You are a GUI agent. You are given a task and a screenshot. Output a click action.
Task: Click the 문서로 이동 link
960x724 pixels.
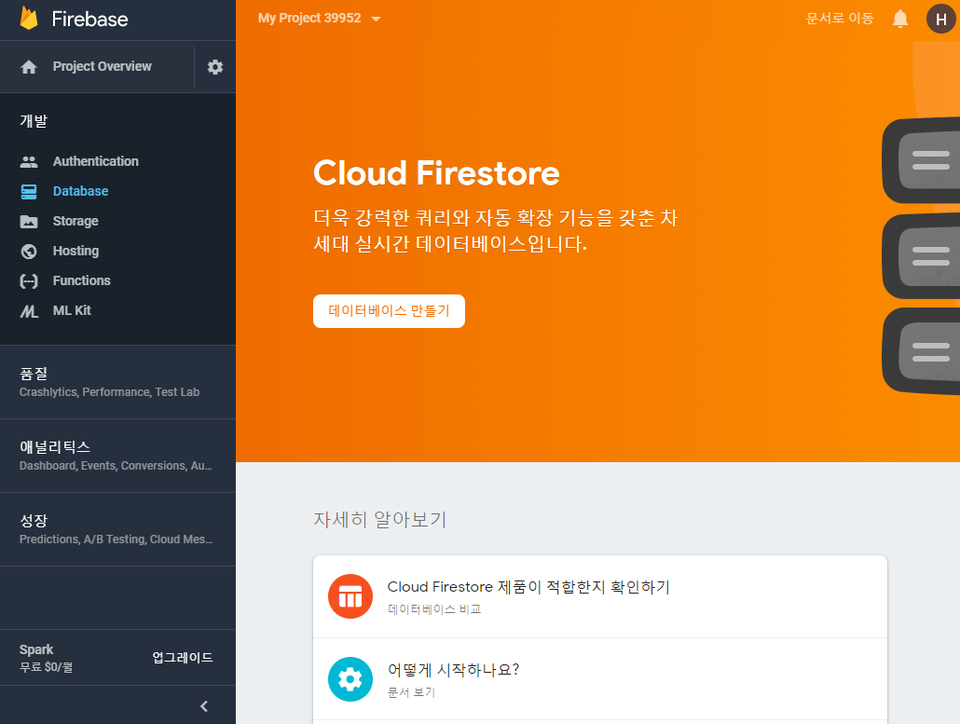pyautogui.click(x=839, y=18)
